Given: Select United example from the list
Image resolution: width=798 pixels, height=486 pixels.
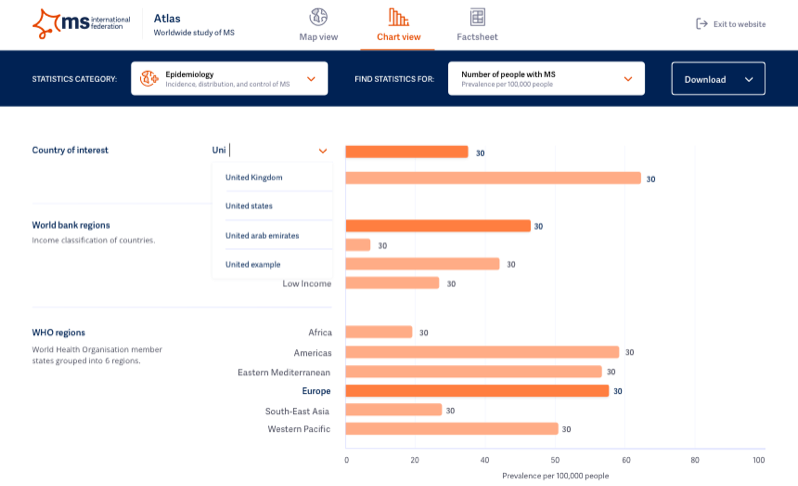Looking at the screenshot, I should coord(252,264).
